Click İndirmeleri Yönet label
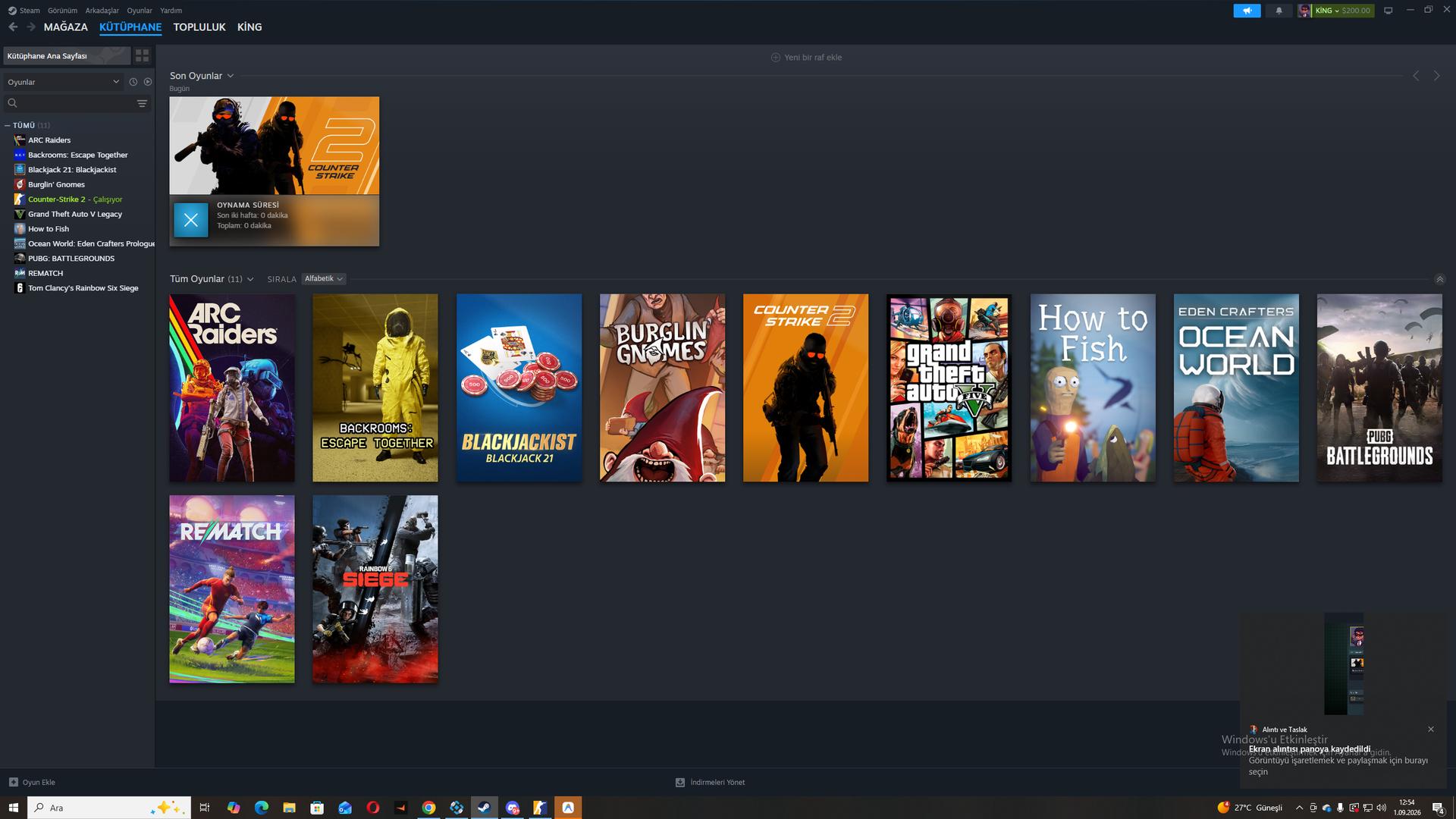Screen dimensions: 1456x819 tap(717, 782)
